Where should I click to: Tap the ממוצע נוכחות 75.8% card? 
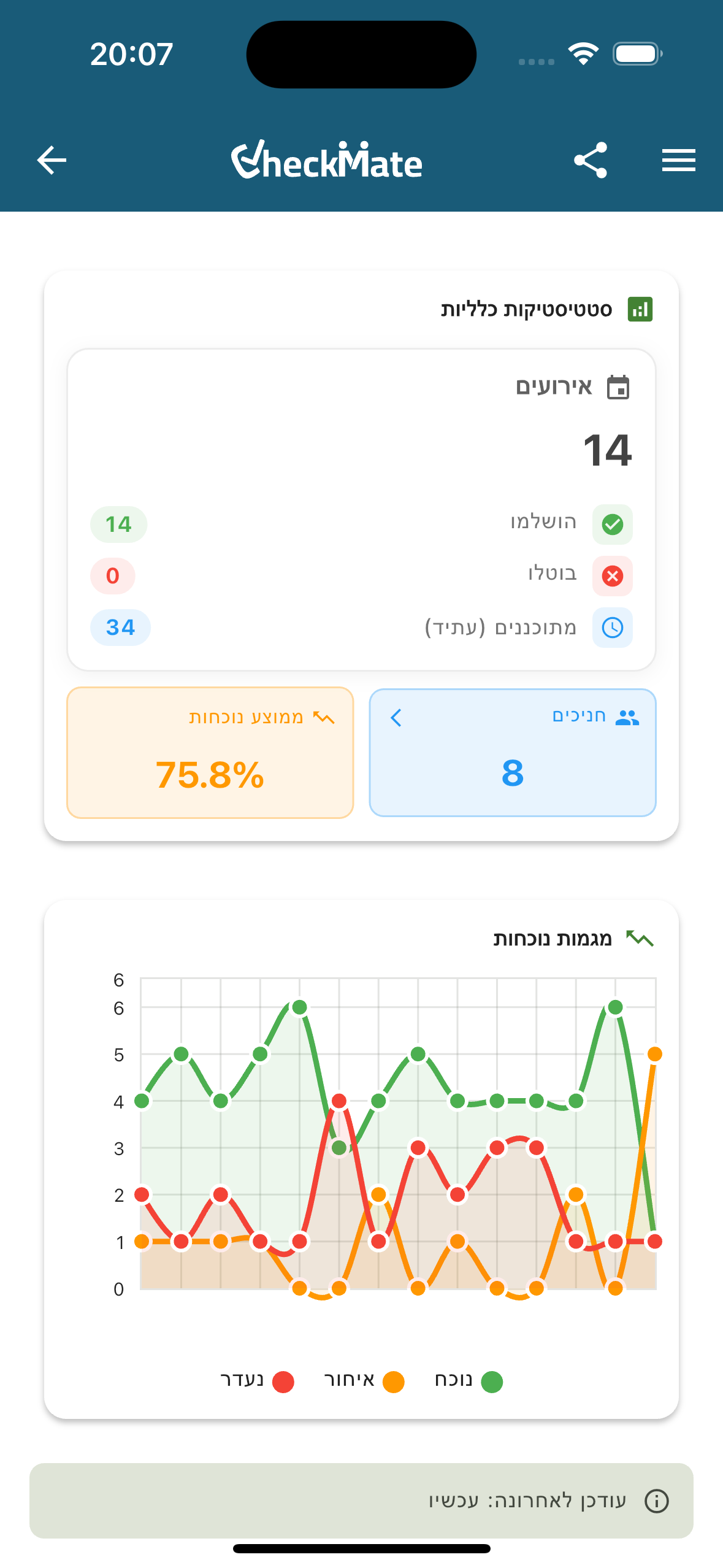(x=210, y=753)
